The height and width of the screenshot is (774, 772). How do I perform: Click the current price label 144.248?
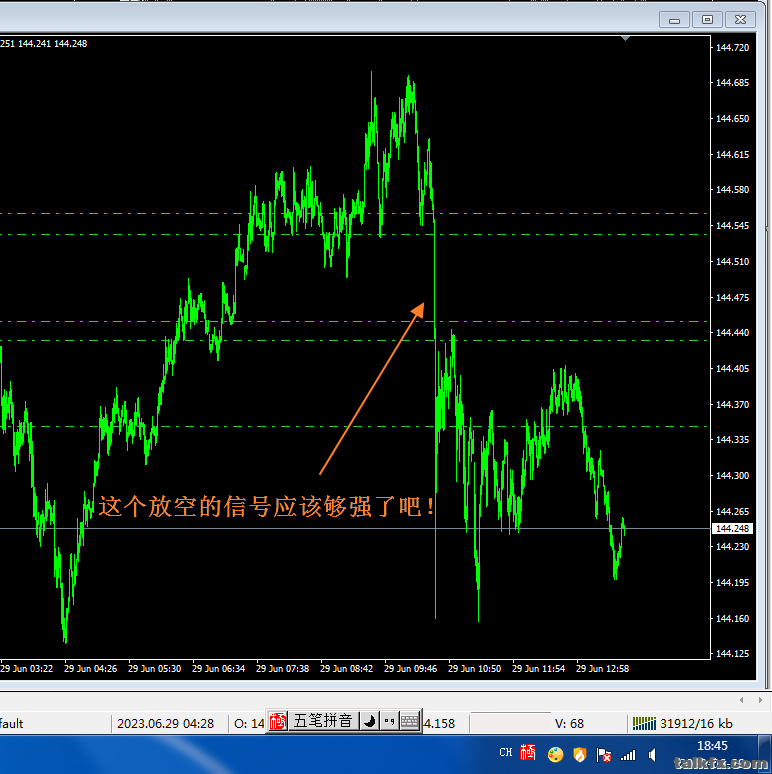pos(733,528)
